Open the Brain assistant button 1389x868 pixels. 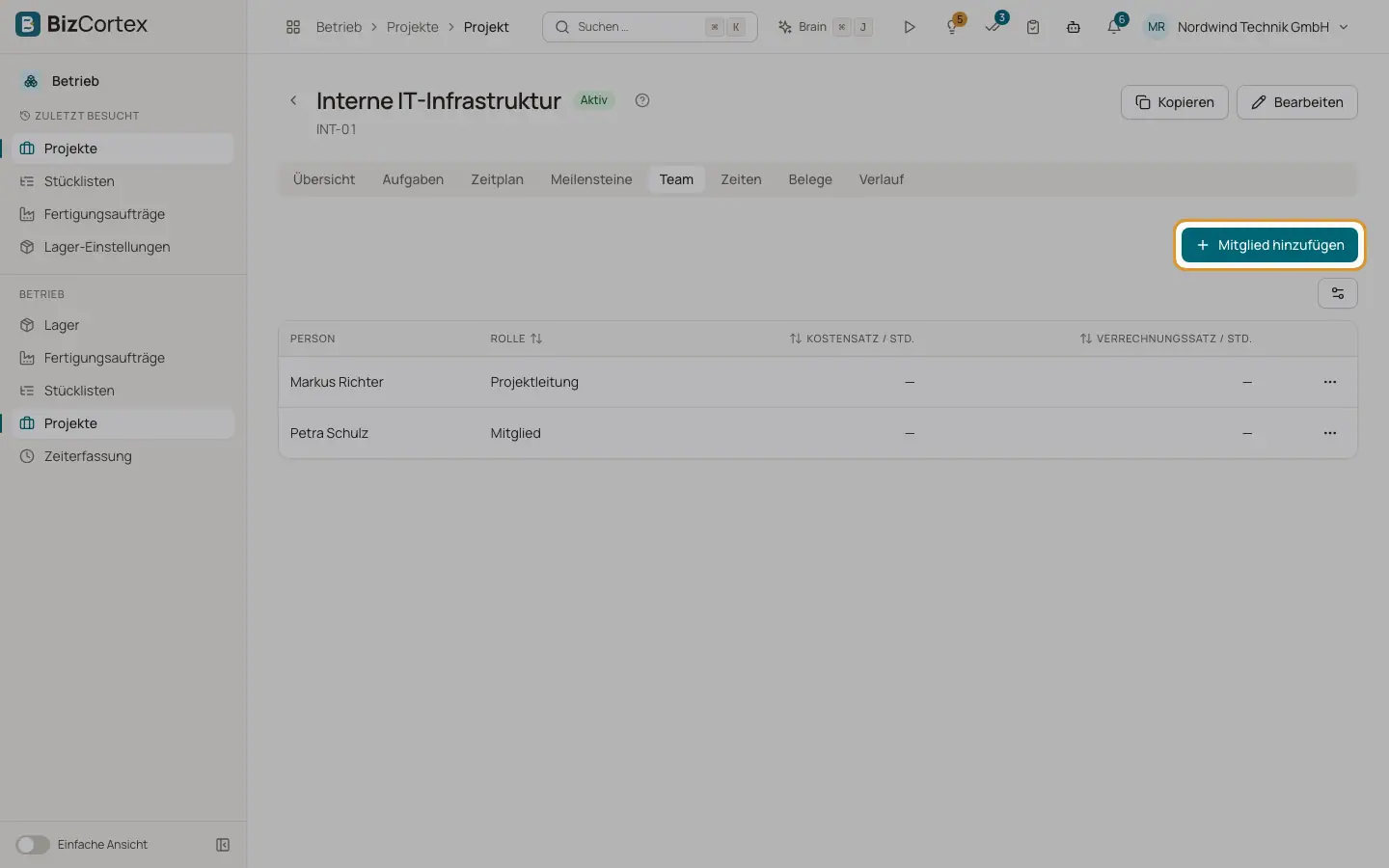click(x=826, y=27)
